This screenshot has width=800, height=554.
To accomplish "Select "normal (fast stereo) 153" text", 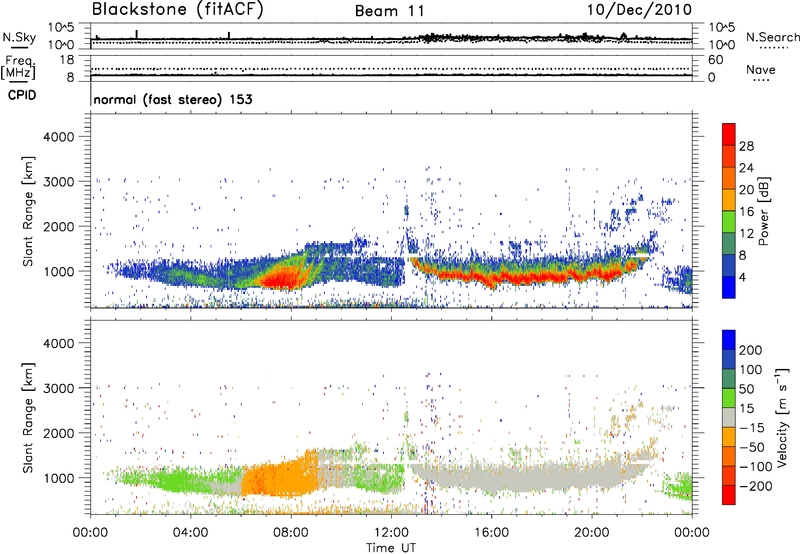I will (173, 99).
